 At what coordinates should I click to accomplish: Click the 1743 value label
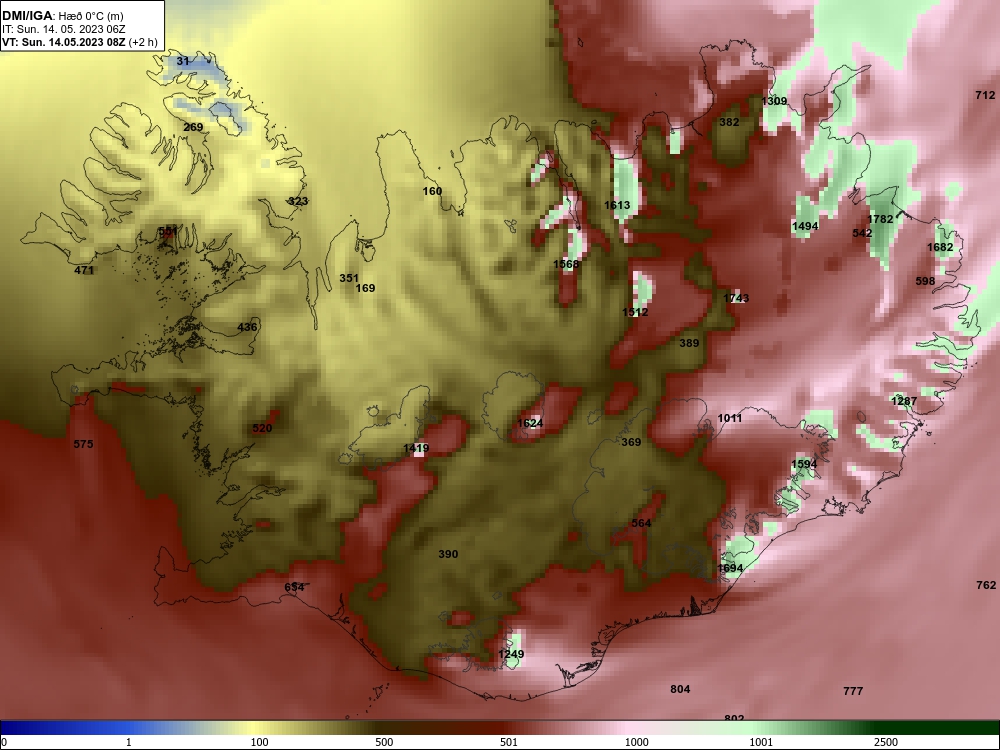pos(737,298)
